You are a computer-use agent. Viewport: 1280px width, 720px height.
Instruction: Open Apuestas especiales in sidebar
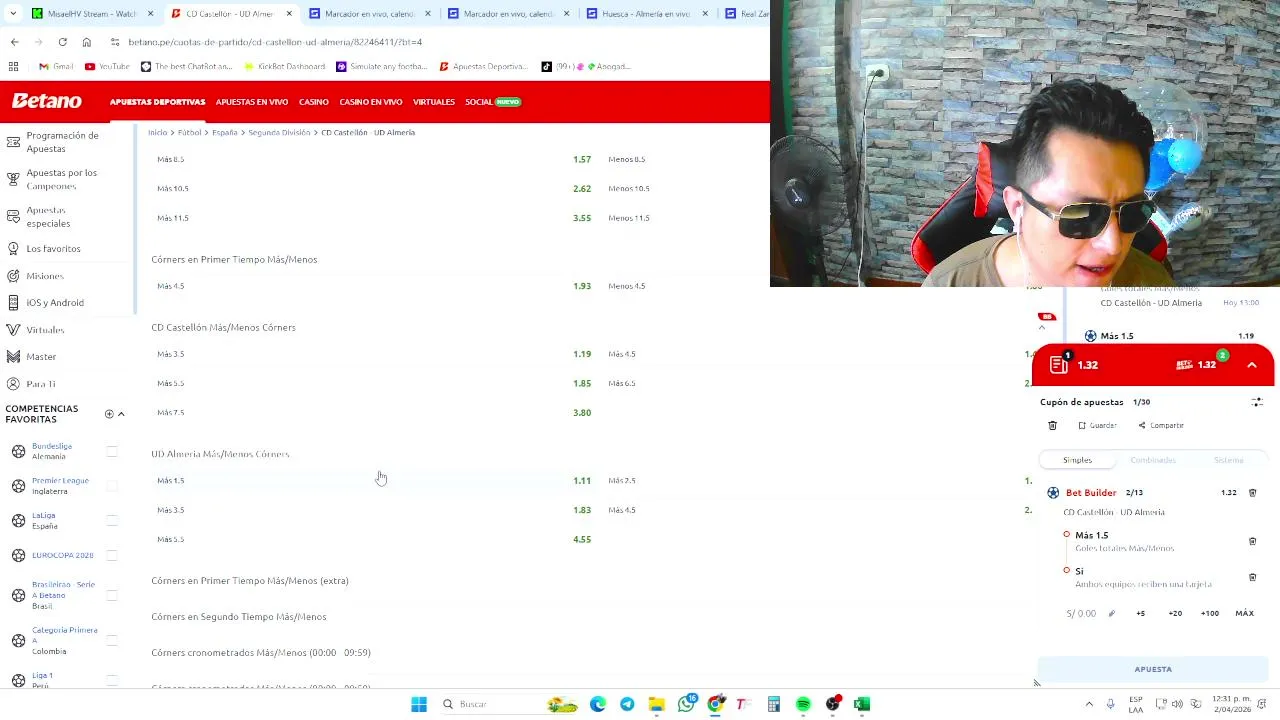(x=48, y=216)
